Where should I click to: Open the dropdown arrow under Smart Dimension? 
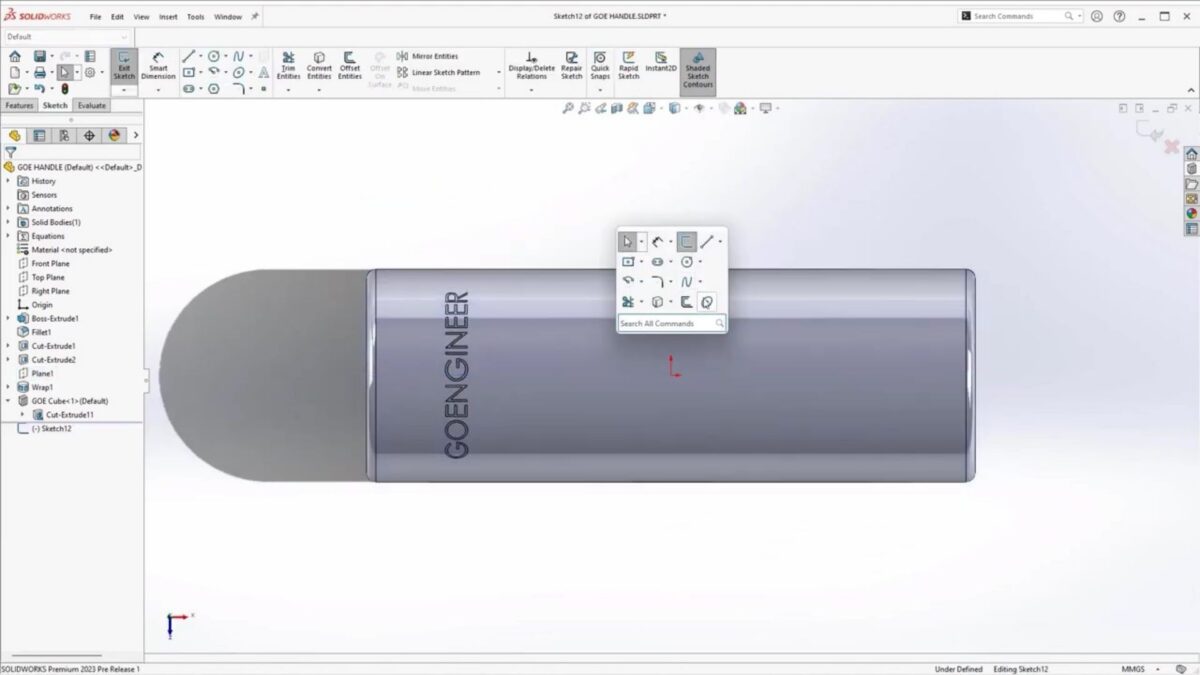(x=158, y=90)
